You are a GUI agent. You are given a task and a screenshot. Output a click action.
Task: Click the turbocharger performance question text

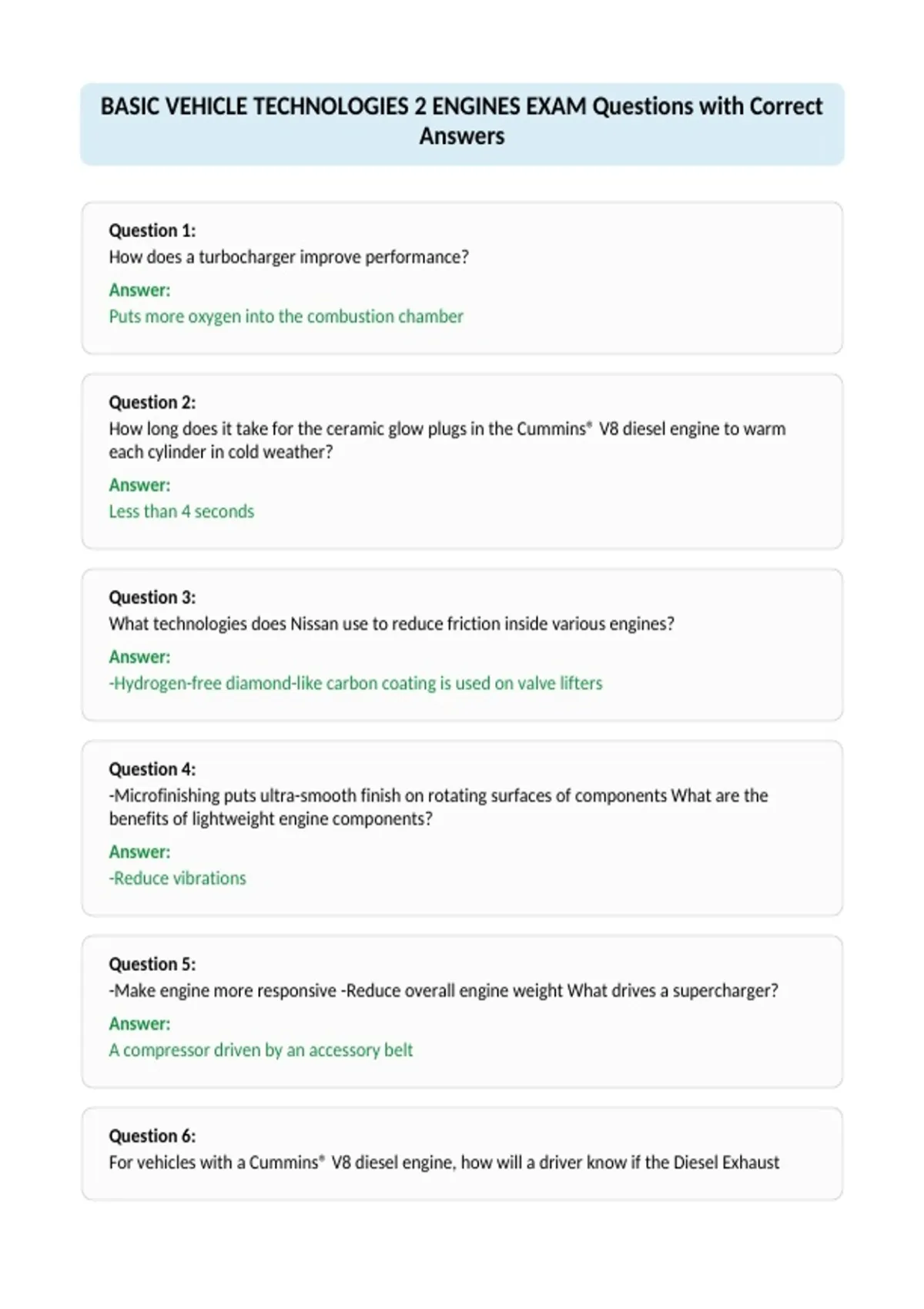point(289,257)
